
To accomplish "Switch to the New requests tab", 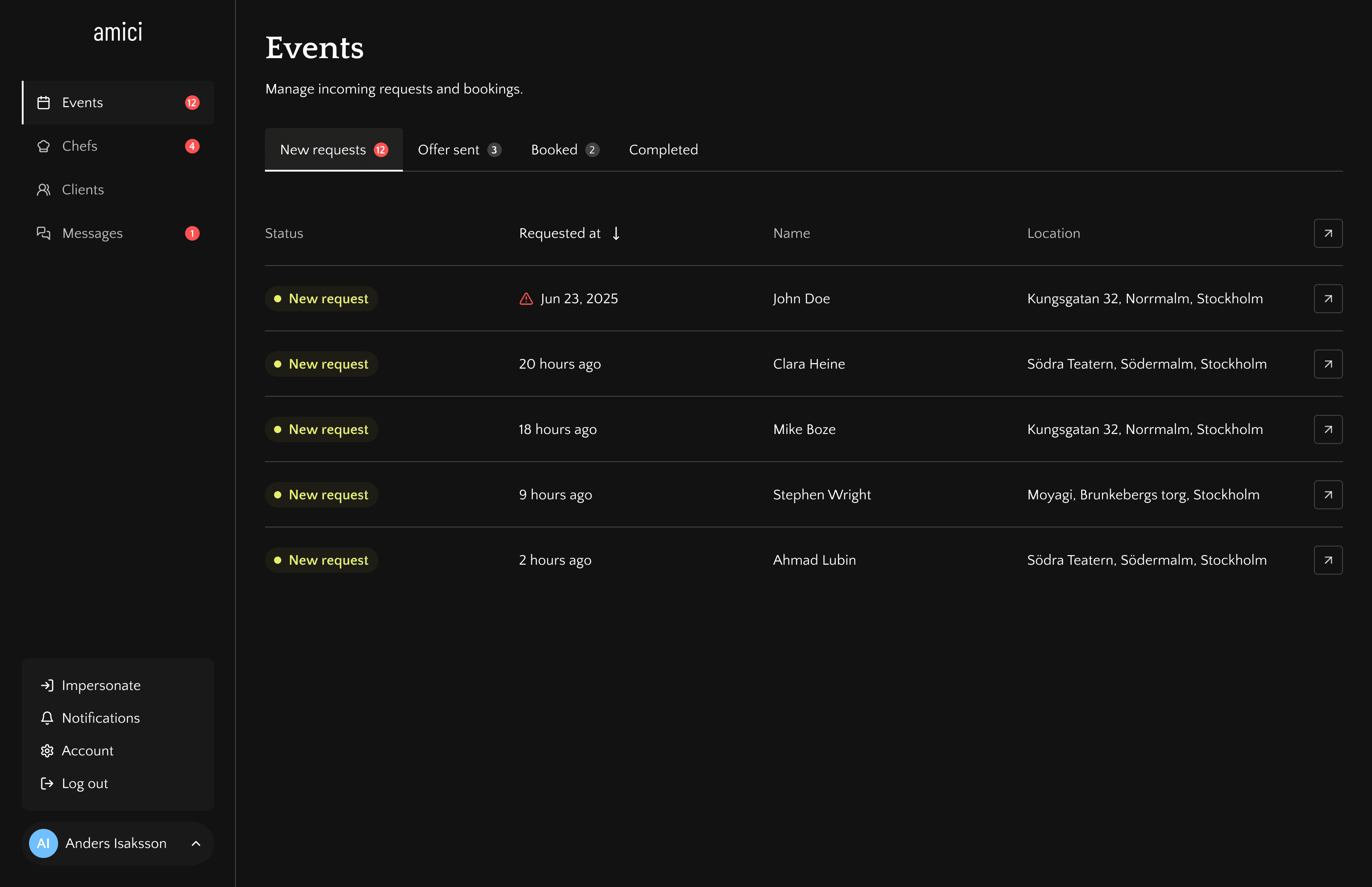I will click(x=334, y=150).
